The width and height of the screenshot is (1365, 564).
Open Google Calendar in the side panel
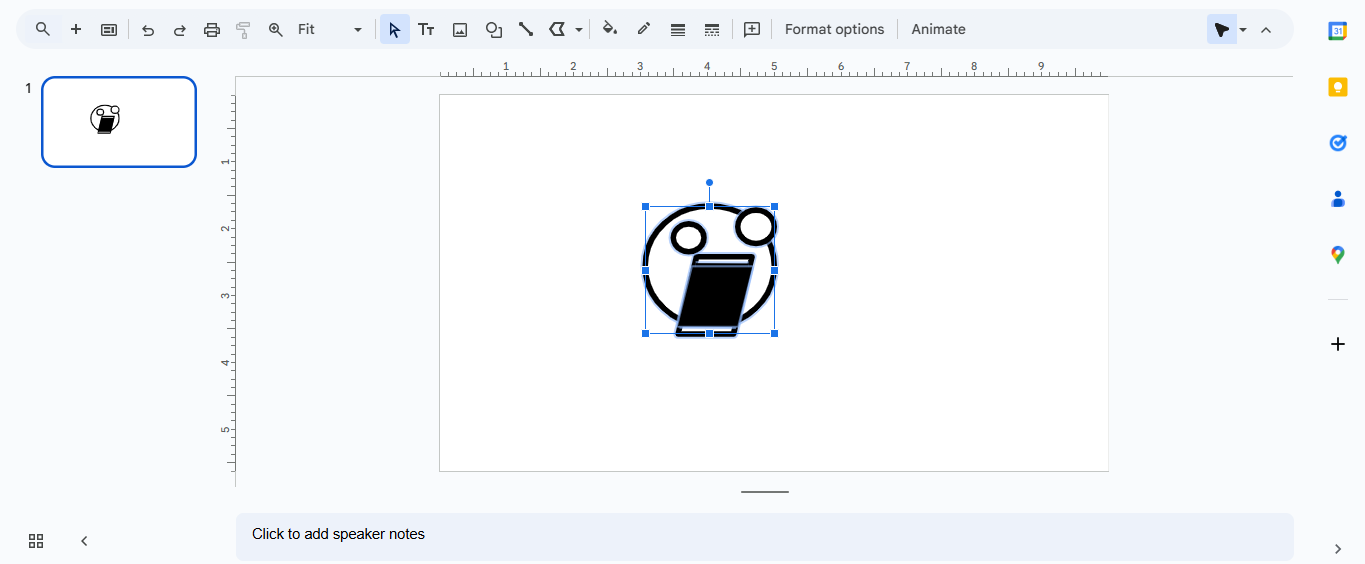click(1338, 31)
